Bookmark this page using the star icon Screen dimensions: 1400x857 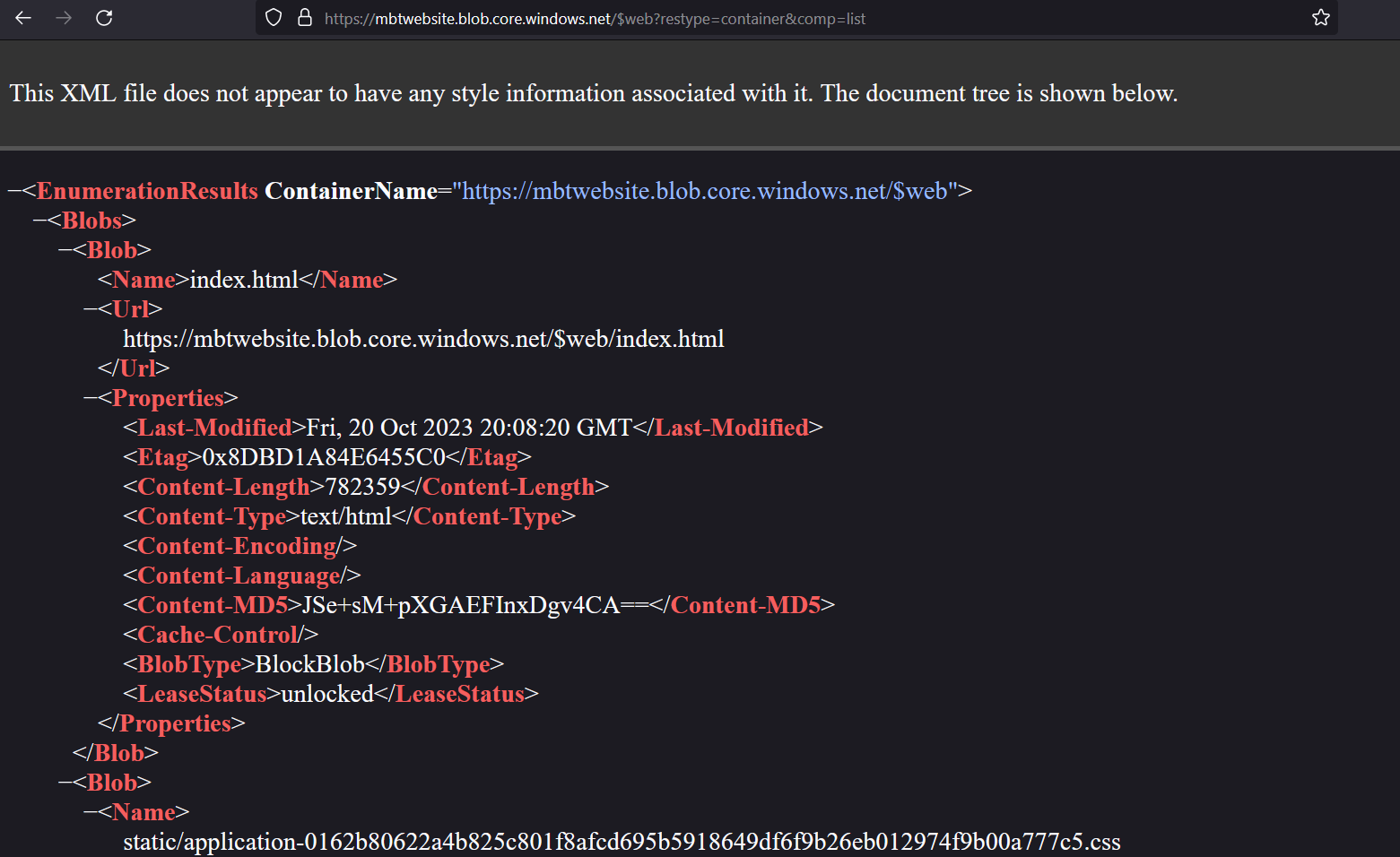(1320, 17)
